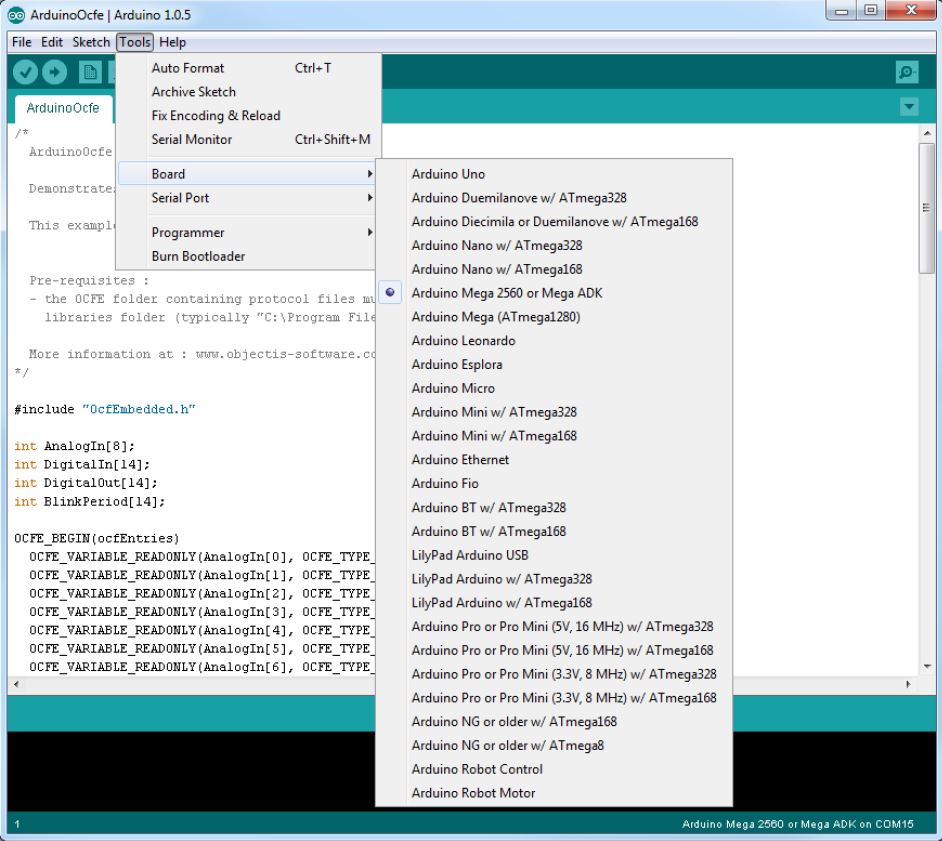The image size is (942, 841).
Task: Select Arduino BT w/ ATmega168
Action: [x=553, y=531]
